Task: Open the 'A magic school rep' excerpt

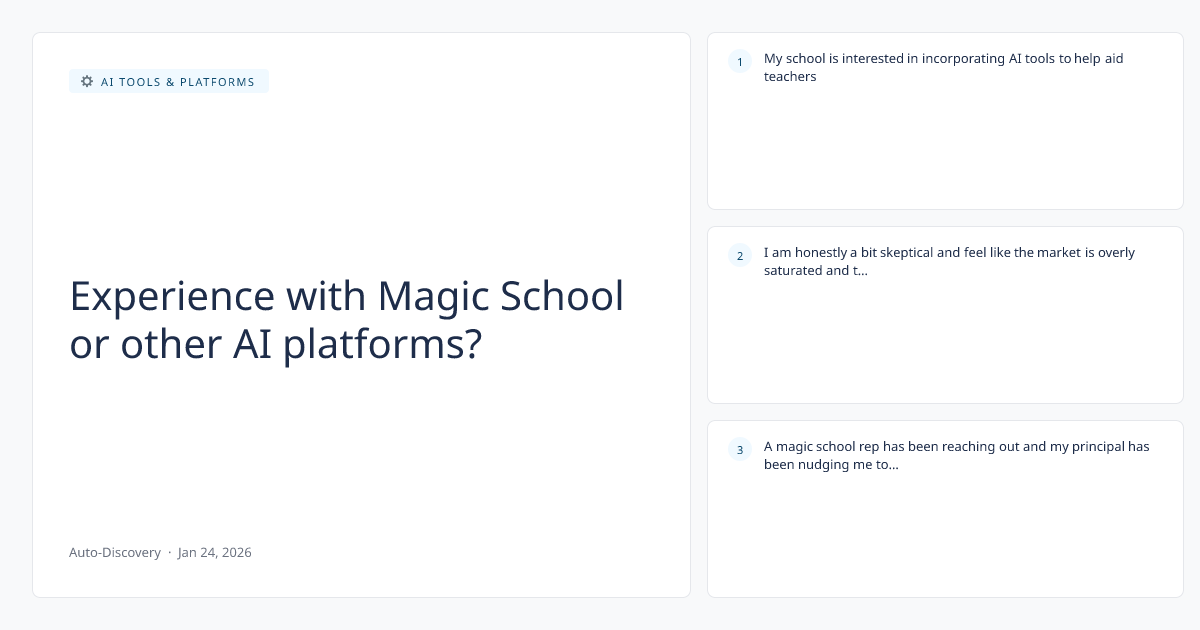Action: pos(956,447)
